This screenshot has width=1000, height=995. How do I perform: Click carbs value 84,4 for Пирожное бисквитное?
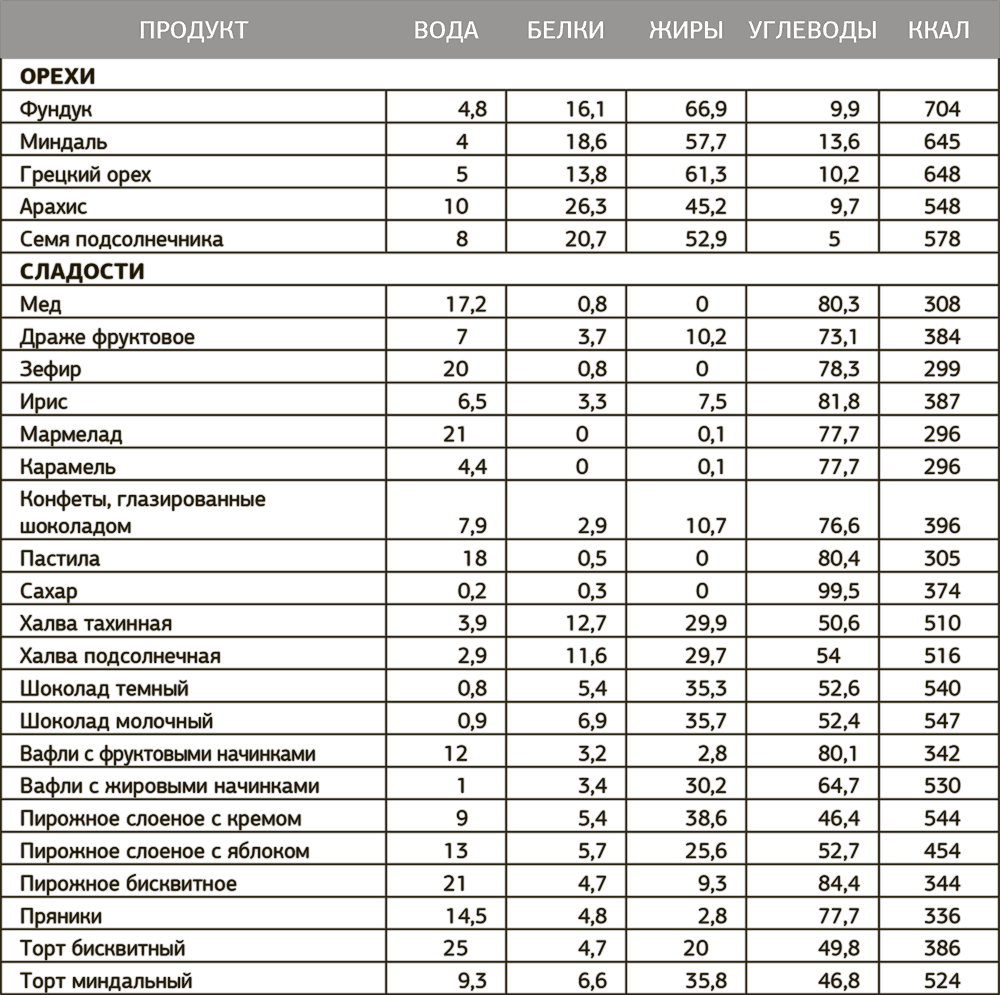pos(839,883)
